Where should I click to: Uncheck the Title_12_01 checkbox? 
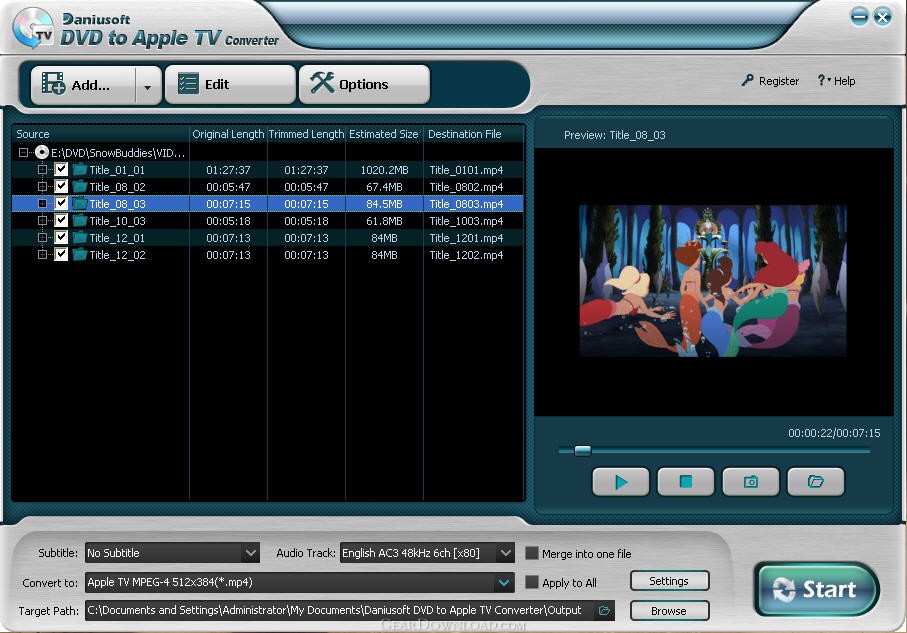(x=61, y=237)
